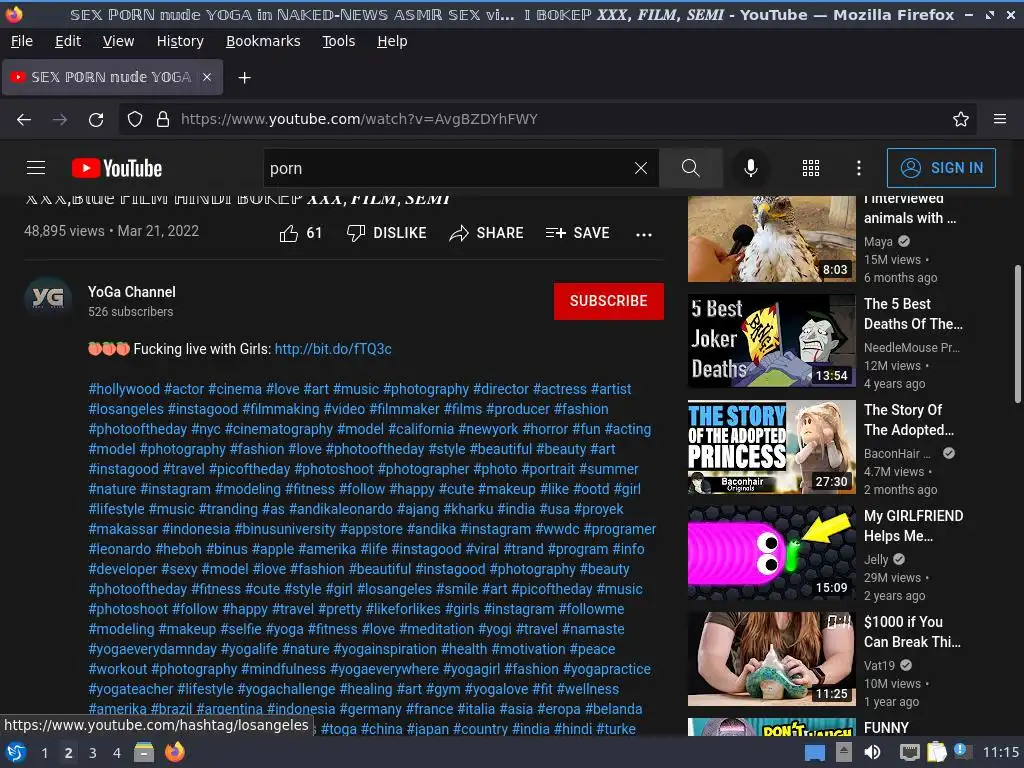Open The Story Of The Adopted Princess thumbnail

point(771,447)
